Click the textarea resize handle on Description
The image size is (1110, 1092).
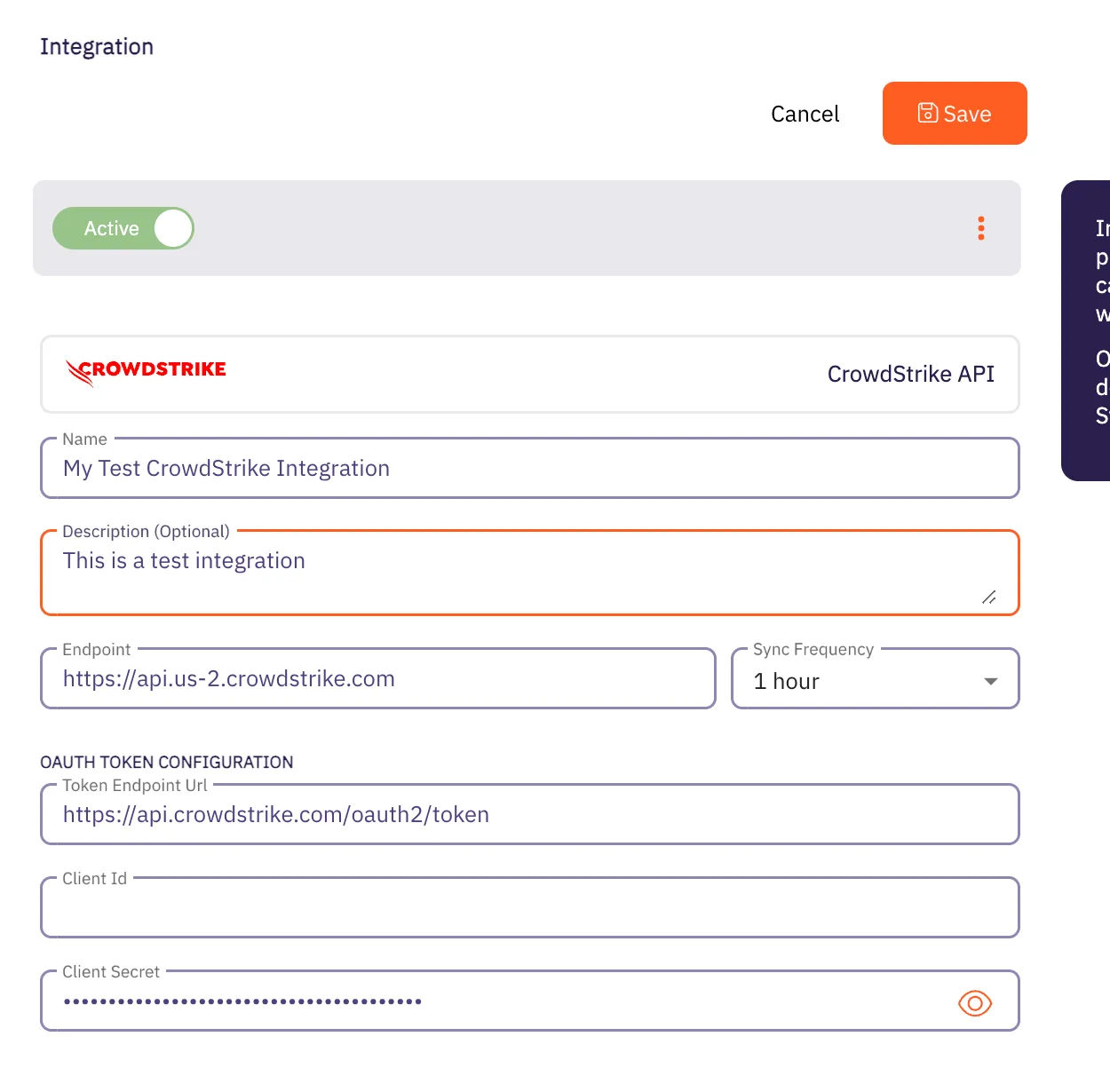[x=989, y=597]
